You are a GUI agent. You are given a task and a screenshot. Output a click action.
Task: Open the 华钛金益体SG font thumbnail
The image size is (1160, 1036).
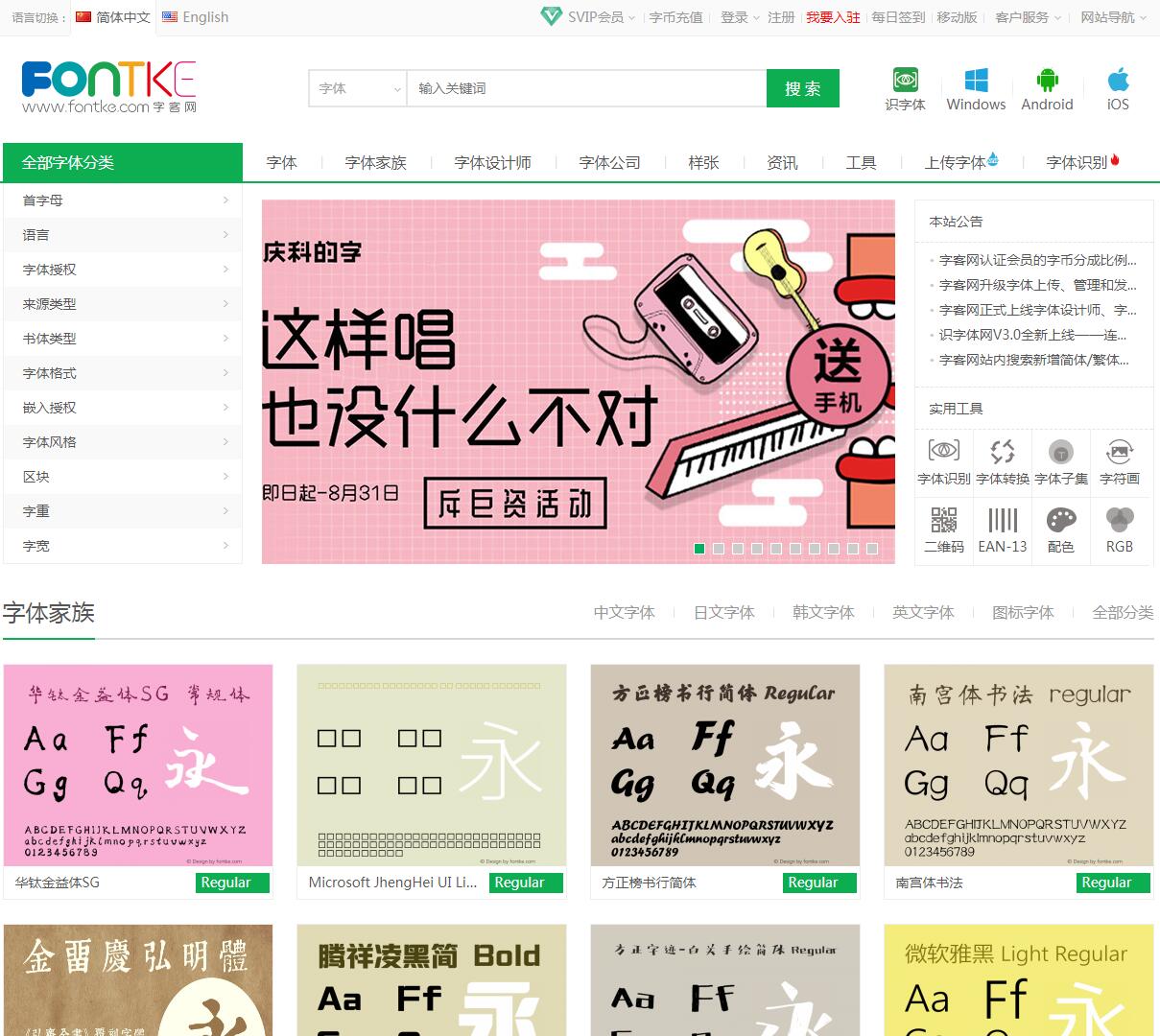(138, 765)
